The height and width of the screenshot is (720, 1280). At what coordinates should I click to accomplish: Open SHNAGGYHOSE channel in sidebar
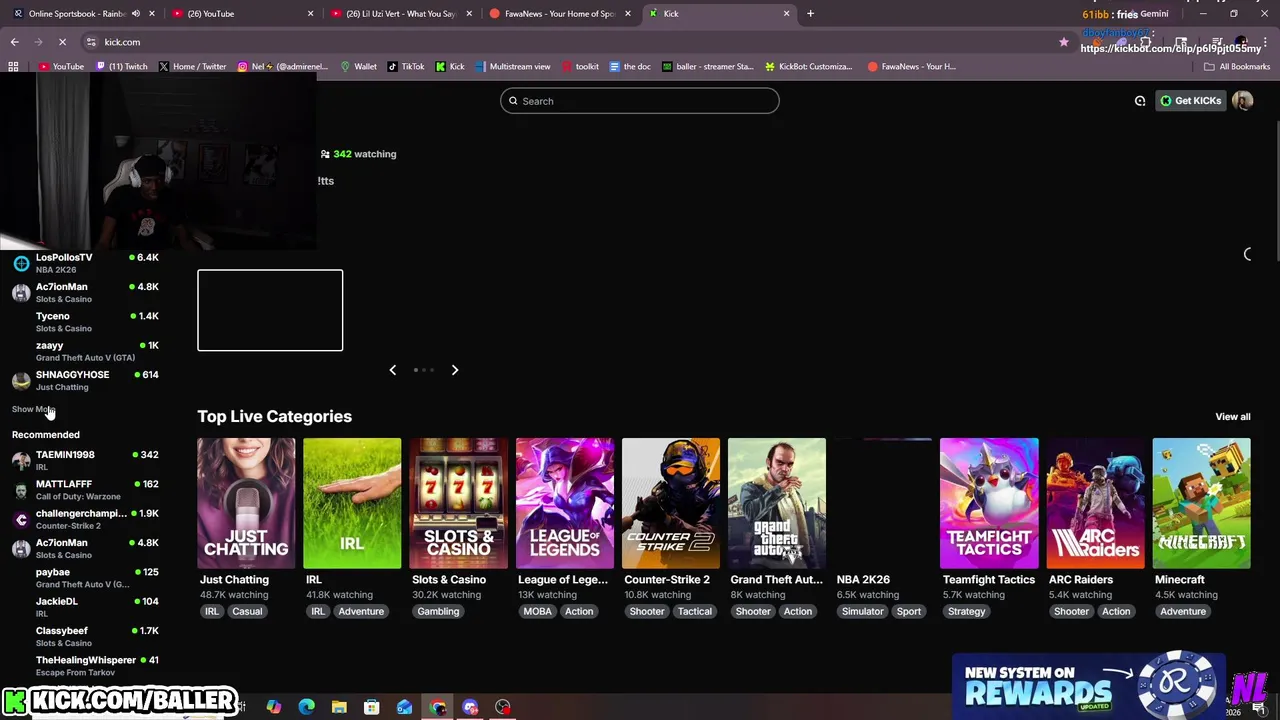[85, 380]
